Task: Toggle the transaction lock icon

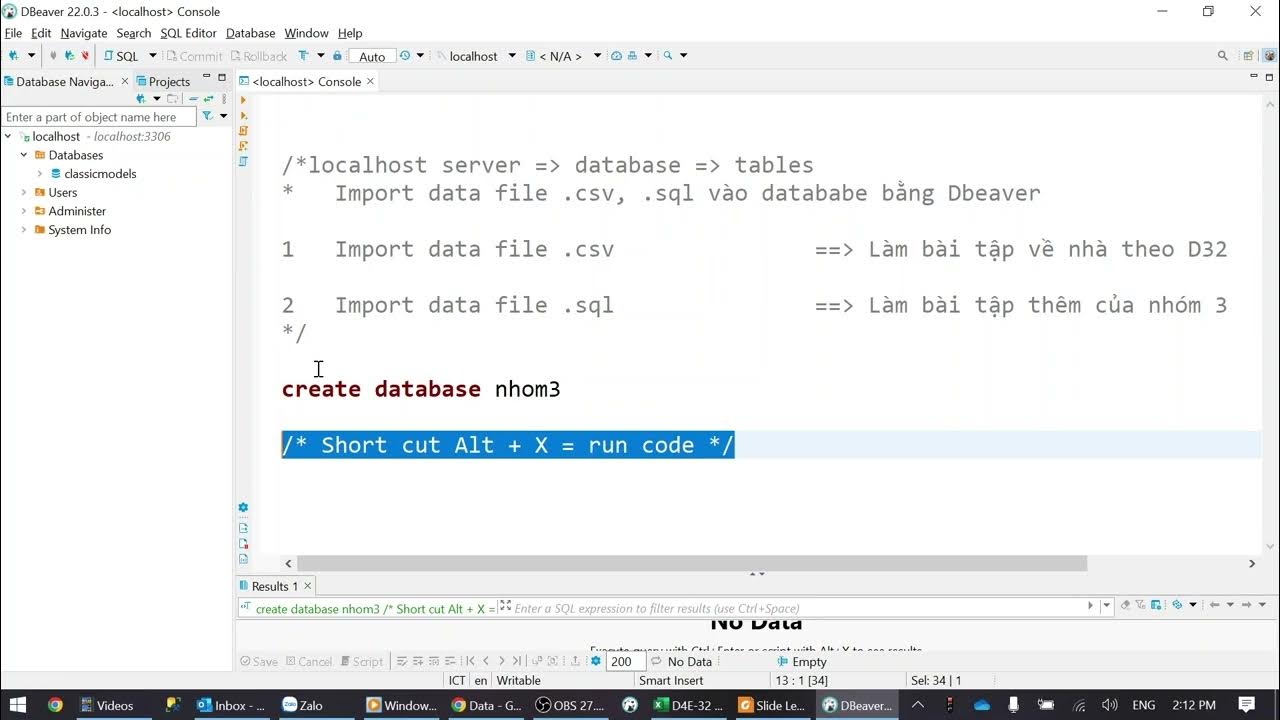Action: click(337, 56)
